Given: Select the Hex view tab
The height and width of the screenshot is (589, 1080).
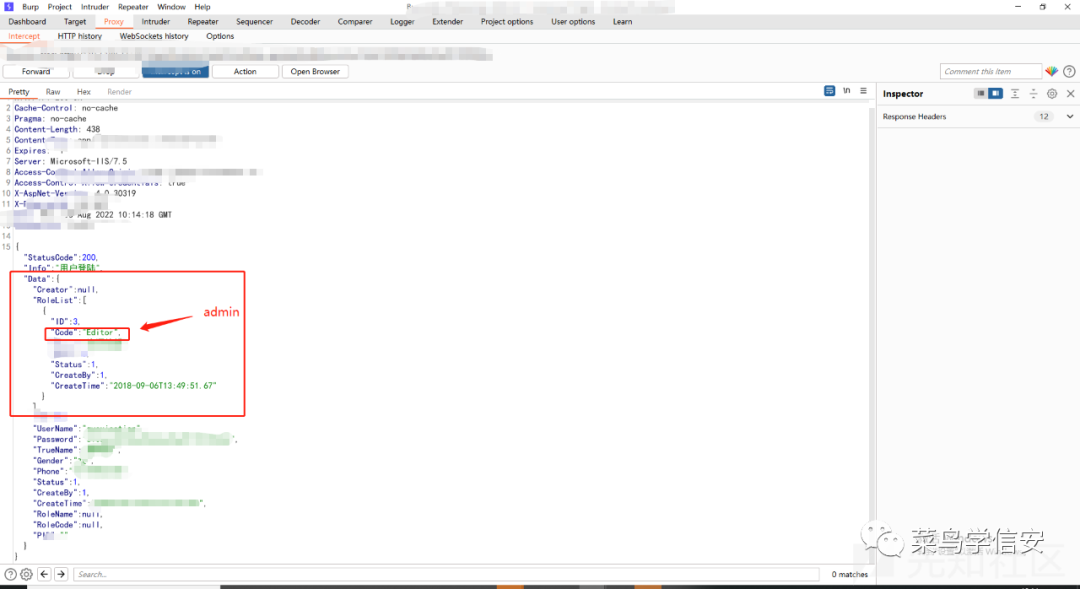Looking at the screenshot, I should (84, 92).
